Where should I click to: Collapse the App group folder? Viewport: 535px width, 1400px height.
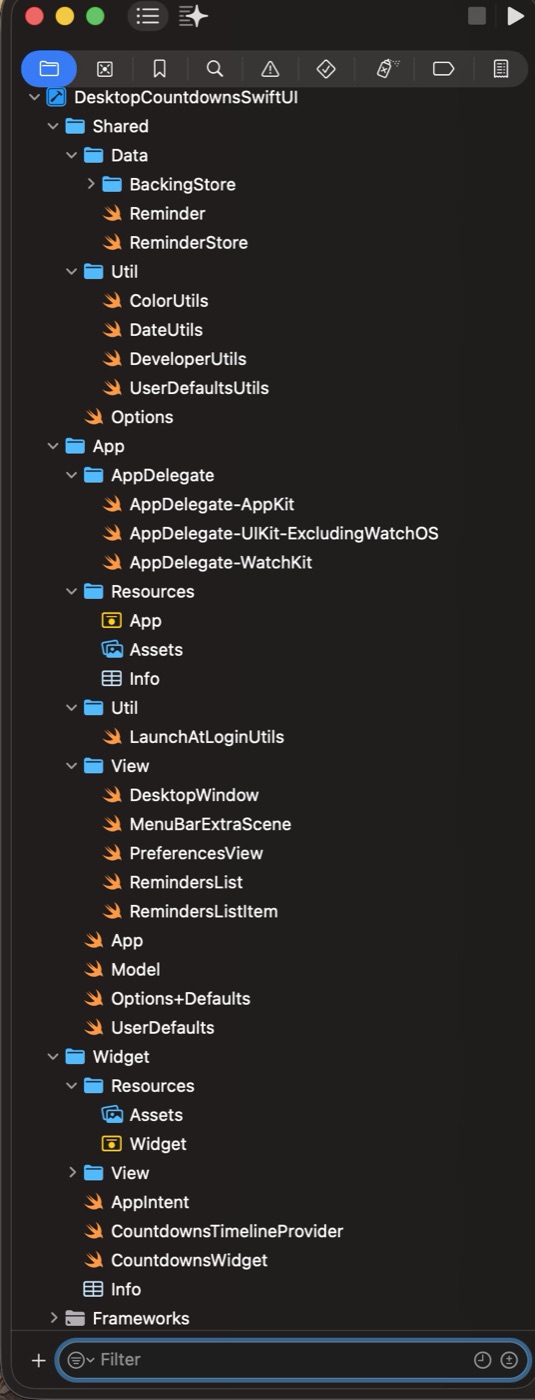tap(53, 446)
